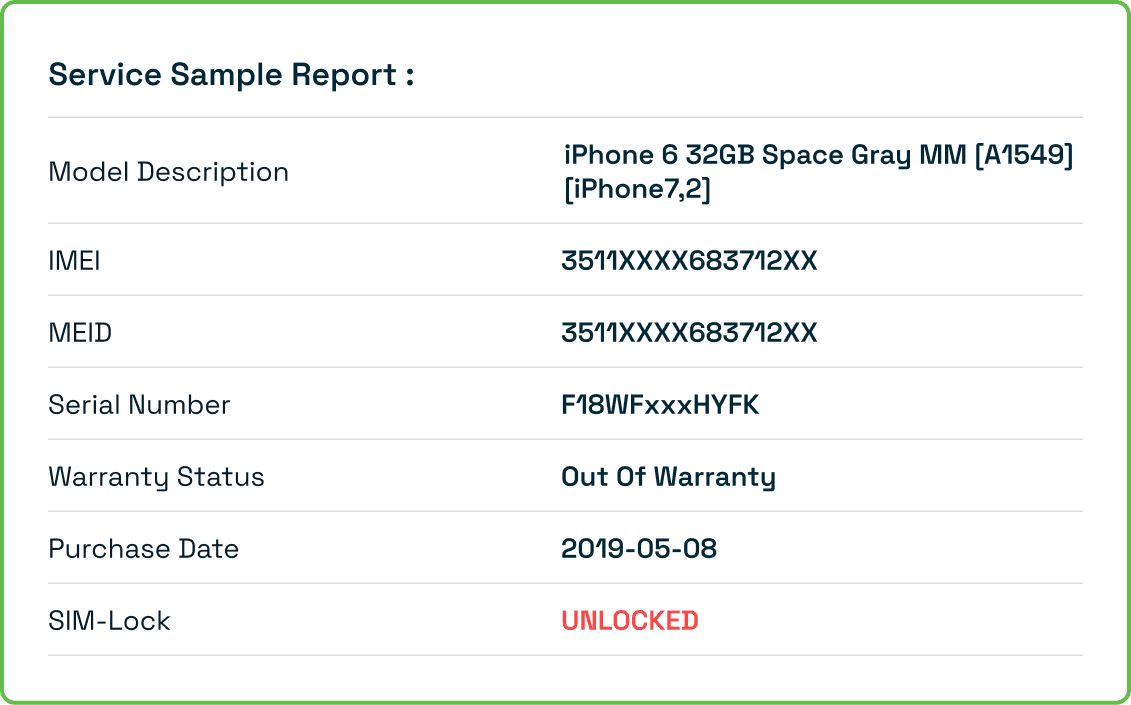Screen dimensions: 1131x705
Task: Click the Purchase Date label
Action: tap(143, 549)
